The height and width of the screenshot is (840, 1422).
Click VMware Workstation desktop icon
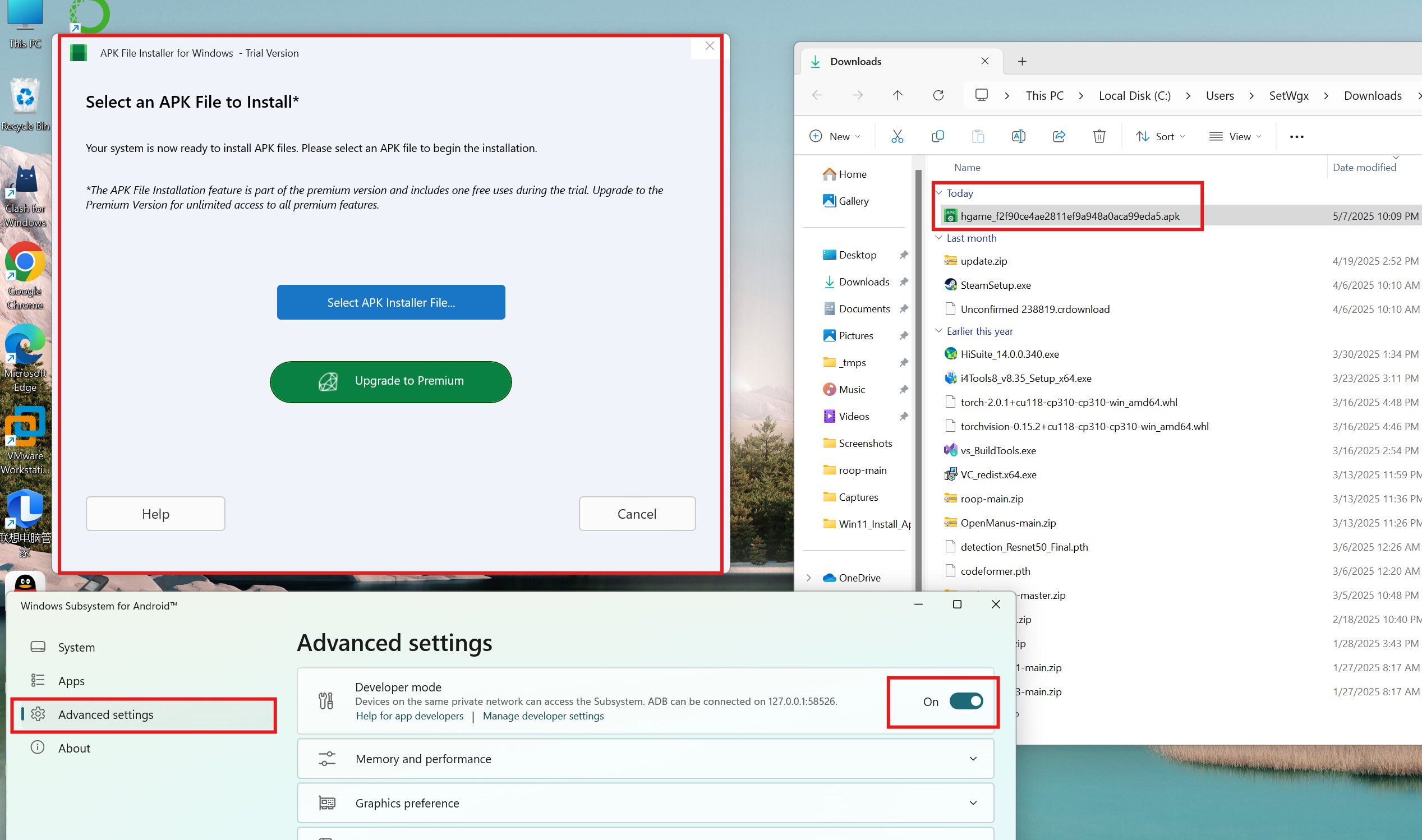click(25, 440)
